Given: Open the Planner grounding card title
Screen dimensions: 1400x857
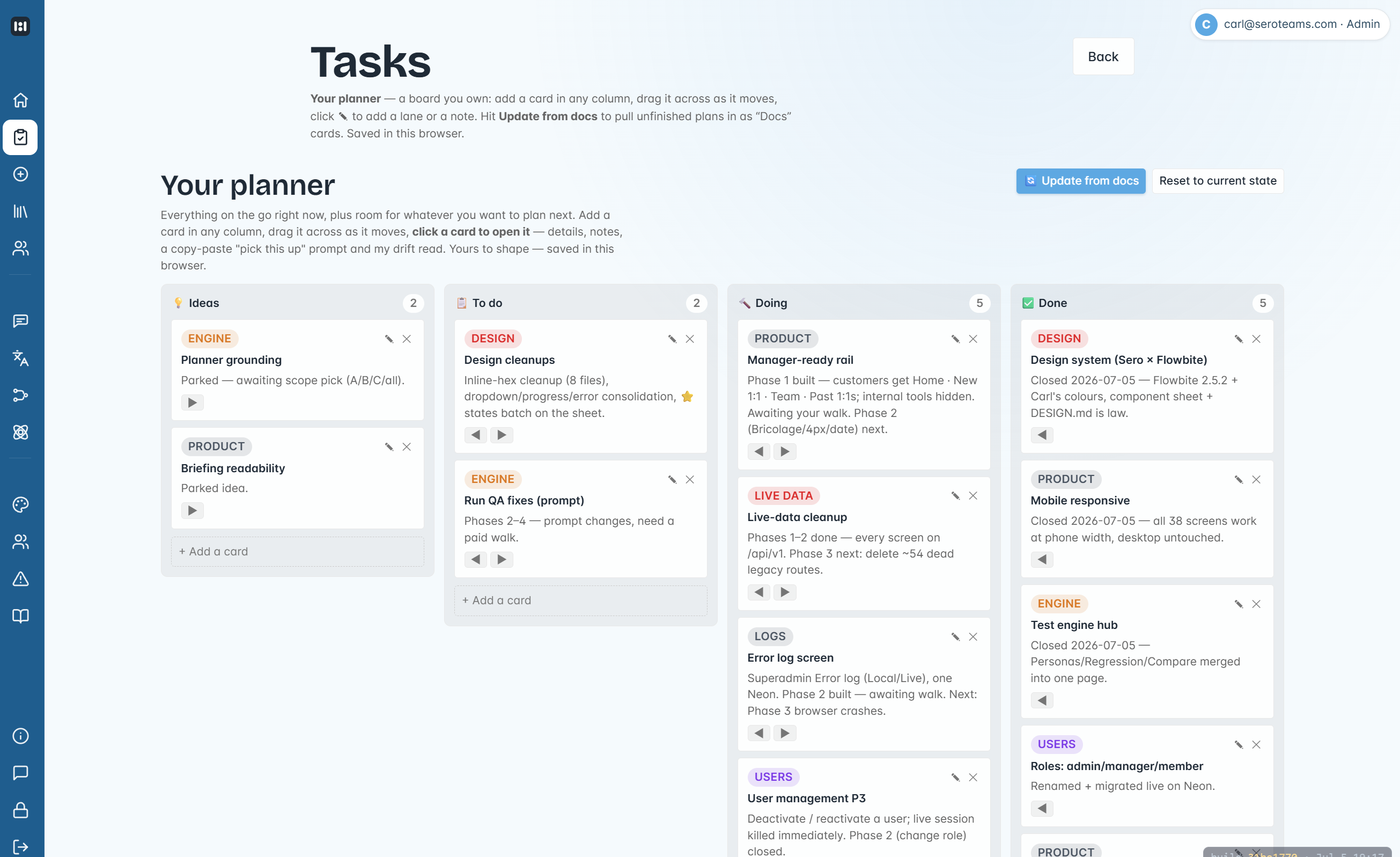Looking at the screenshot, I should click(x=231, y=360).
